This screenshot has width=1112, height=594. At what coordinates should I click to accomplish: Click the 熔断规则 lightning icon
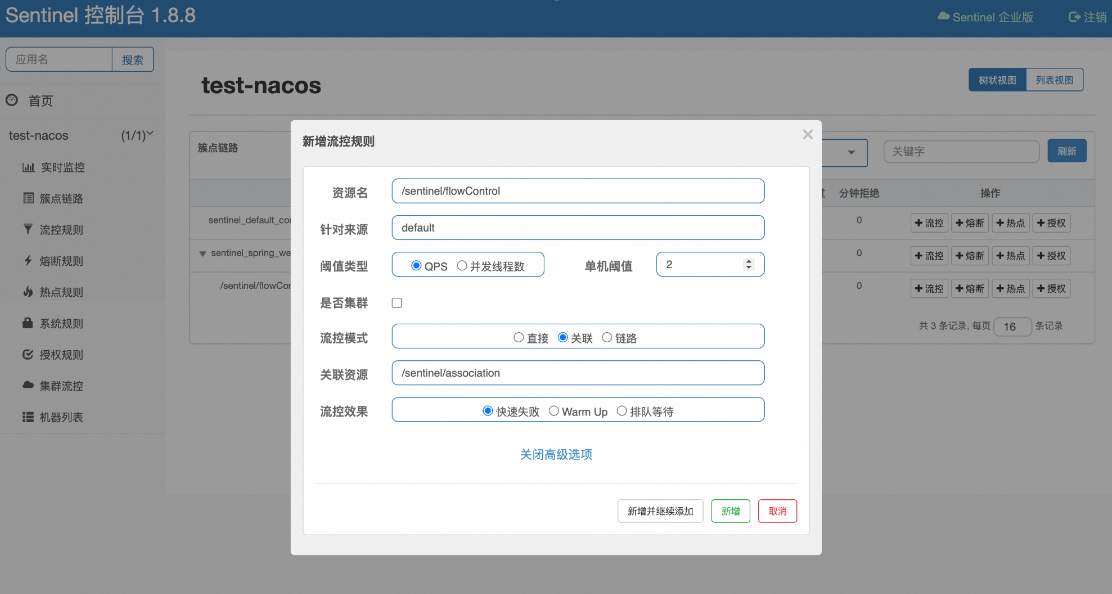coord(28,261)
